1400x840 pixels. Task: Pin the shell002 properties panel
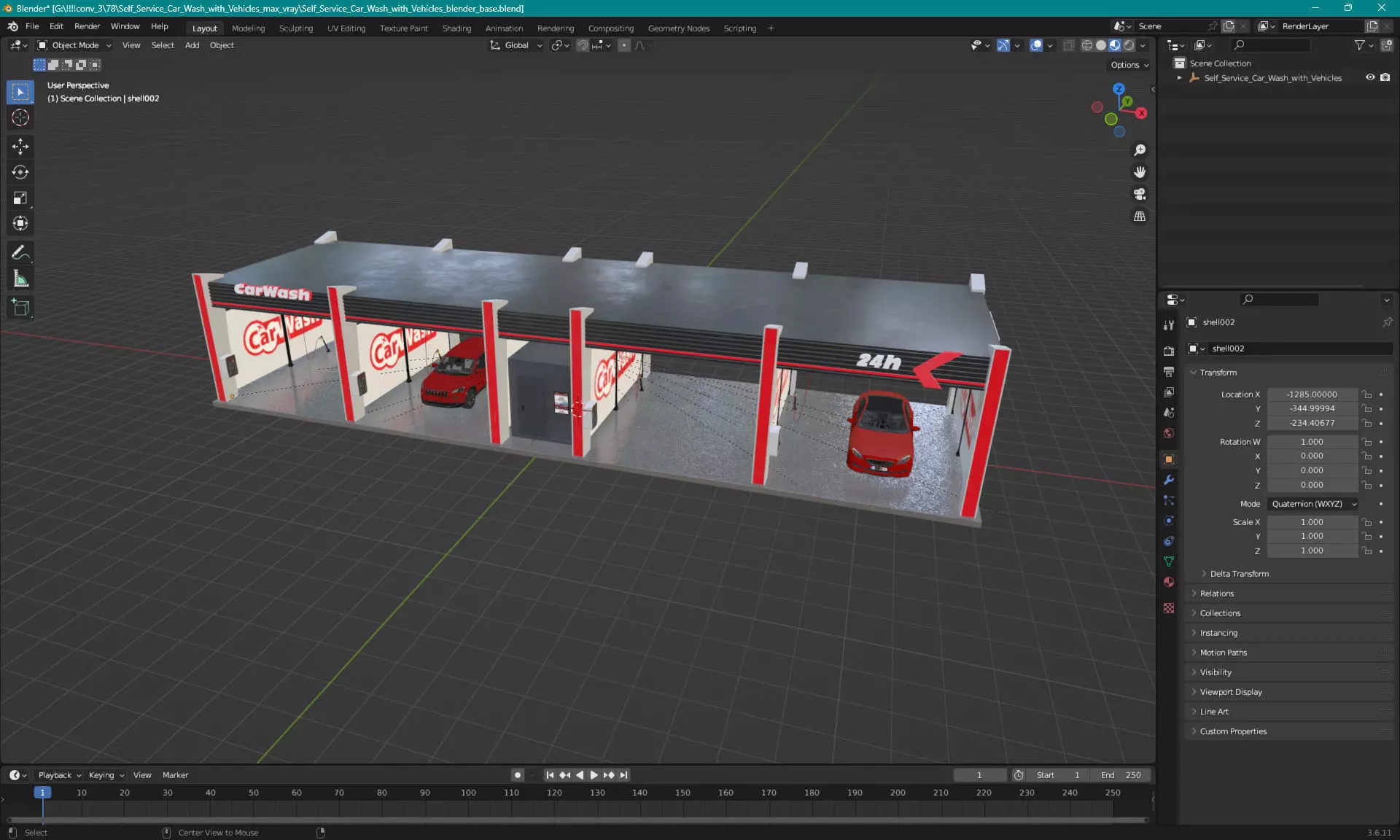[x=1387, y=322]
